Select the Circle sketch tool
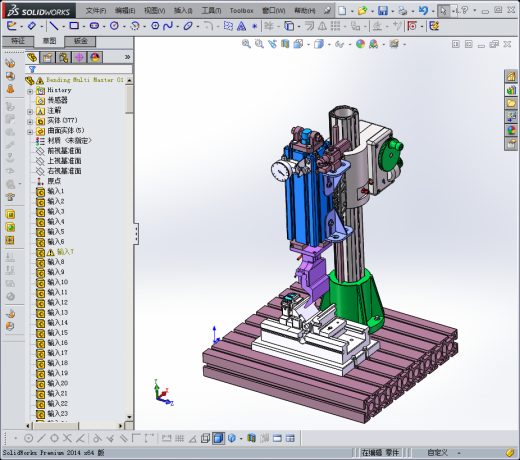520x460 pixels. pos(114,26)
